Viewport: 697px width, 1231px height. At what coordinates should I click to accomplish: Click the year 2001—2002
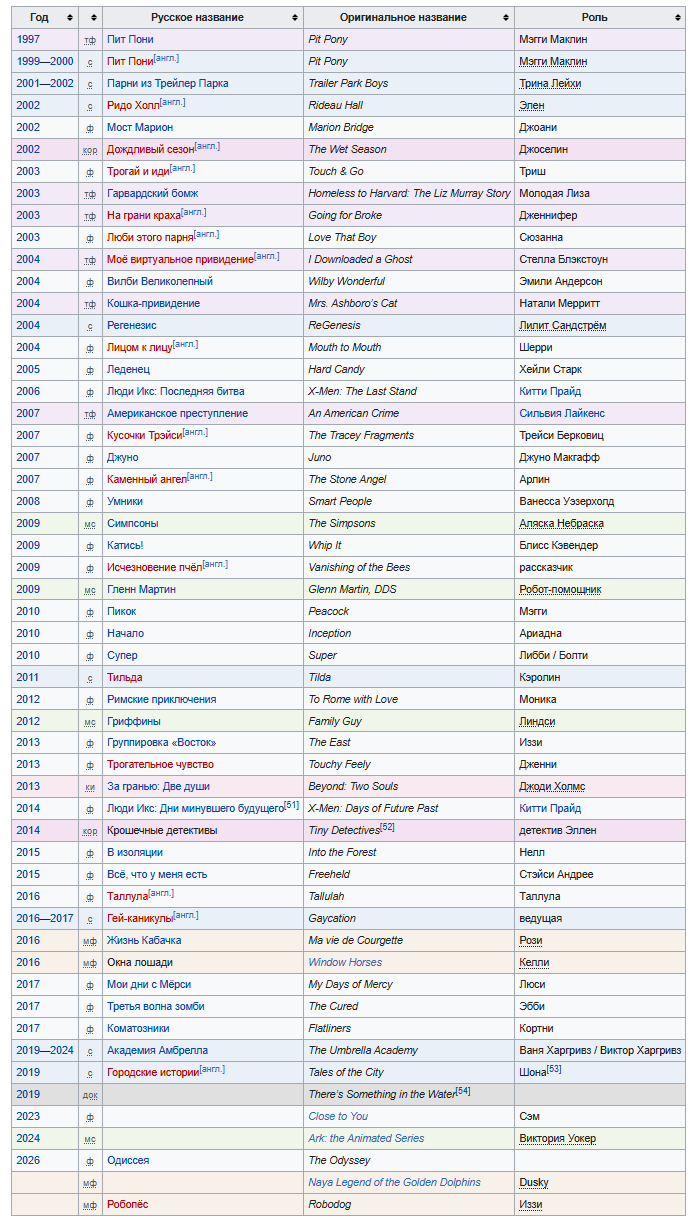click(x=45, y=84)
